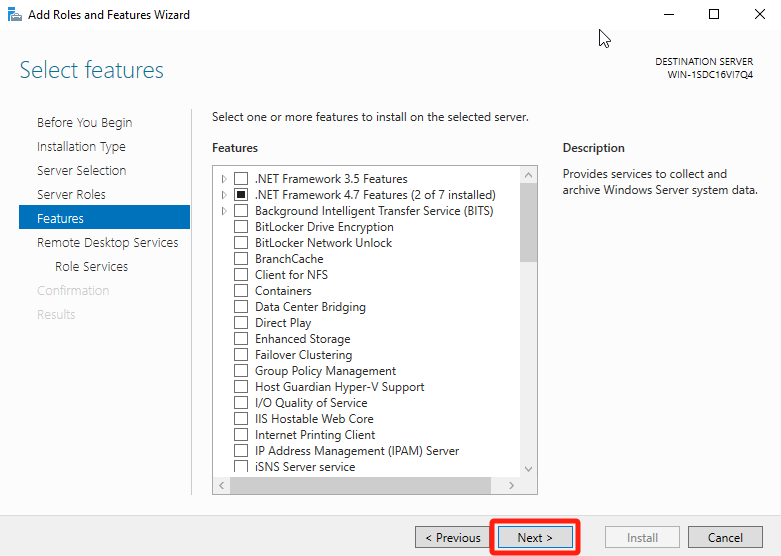Expand Background Intelligent Transfer Service node
781x556 pixels.
click(224, 211)
